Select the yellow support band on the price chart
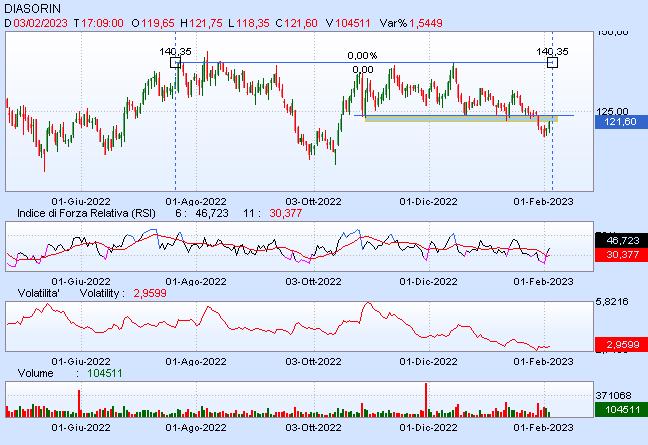 pos(461,119)
